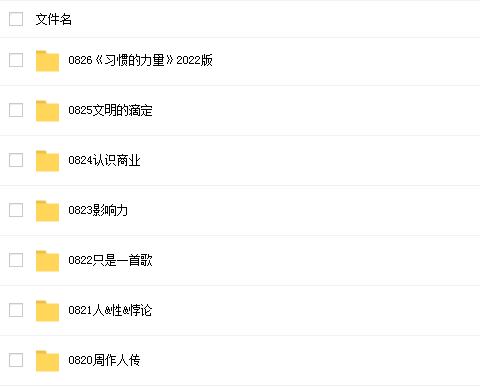The image size is (480, 387).
Task: Click the yellow folder icon of 0824认识商业
Action: 47,161
